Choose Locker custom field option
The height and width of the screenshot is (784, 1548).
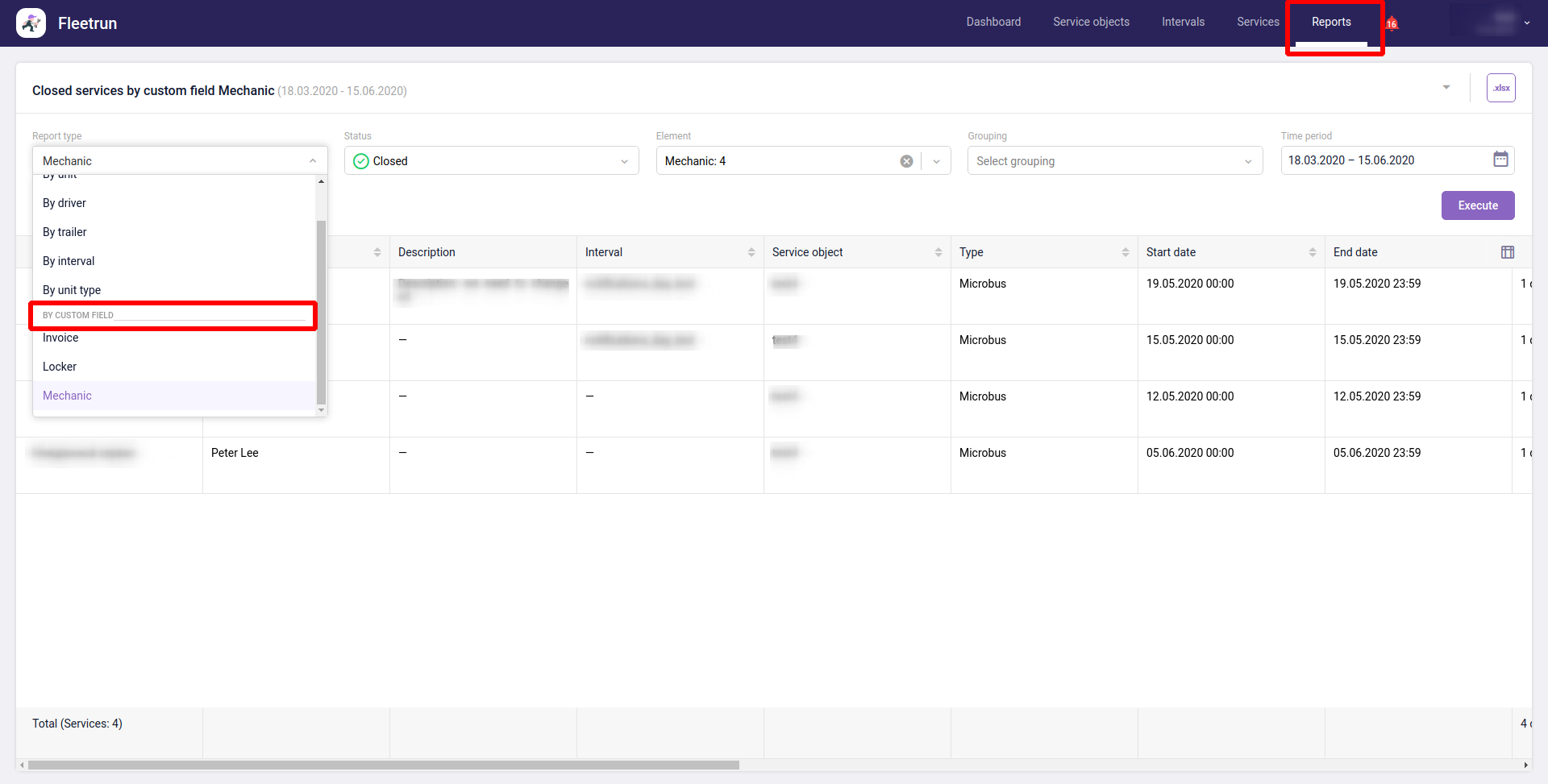click(60, 367)
